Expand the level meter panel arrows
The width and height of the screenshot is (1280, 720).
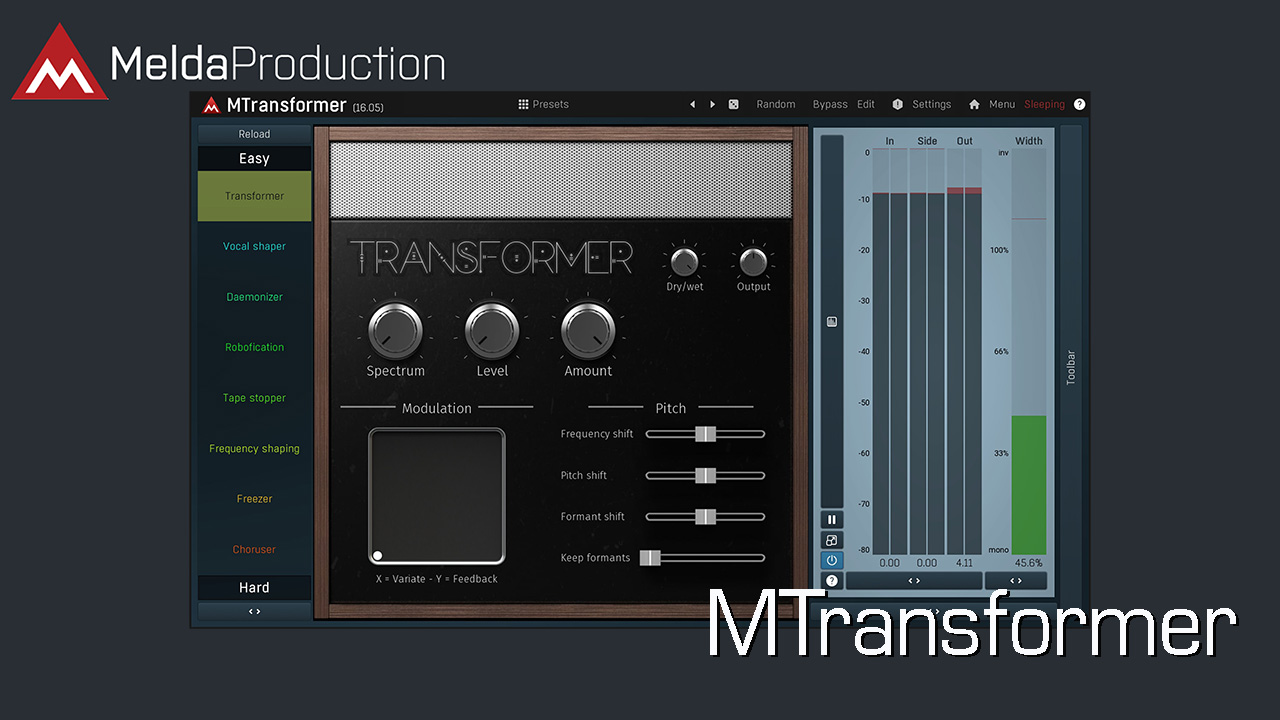coord(913,581)
